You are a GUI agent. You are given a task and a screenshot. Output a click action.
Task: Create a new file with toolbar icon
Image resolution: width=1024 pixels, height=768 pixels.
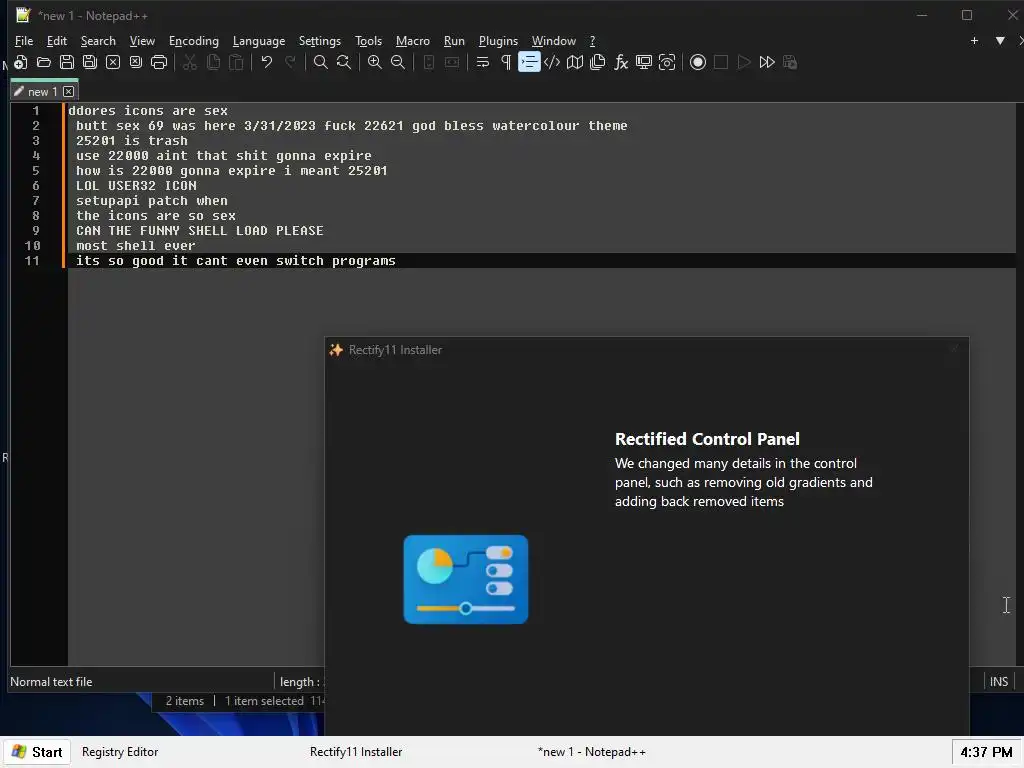(x=20, y=62)
